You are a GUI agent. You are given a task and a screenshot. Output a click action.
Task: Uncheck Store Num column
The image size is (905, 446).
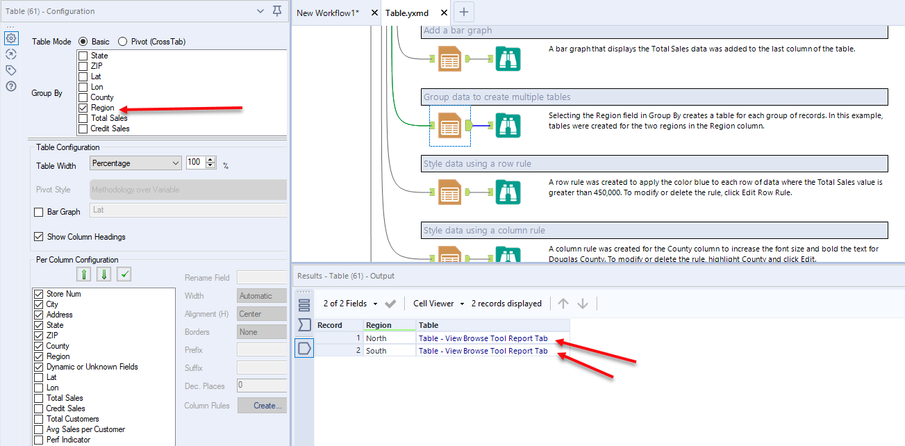[39, 294]
